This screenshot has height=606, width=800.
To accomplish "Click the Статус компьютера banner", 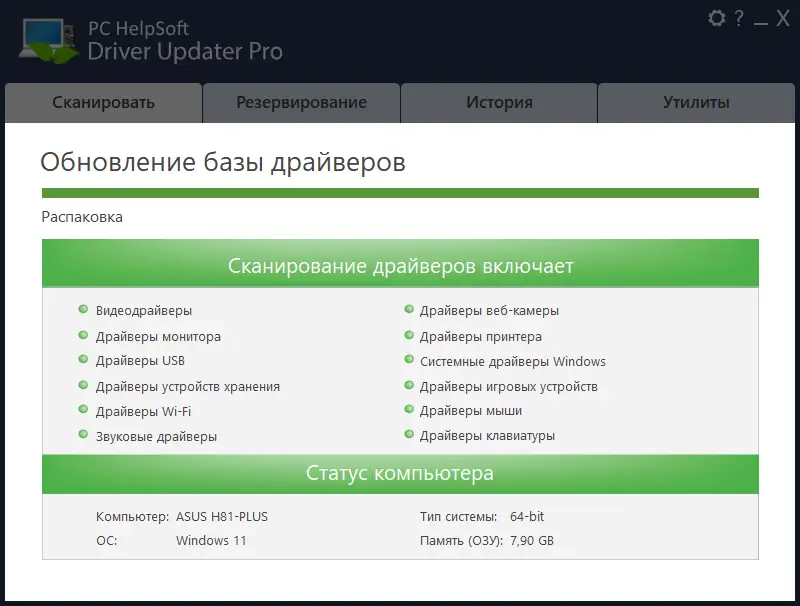I will [400, 474].
